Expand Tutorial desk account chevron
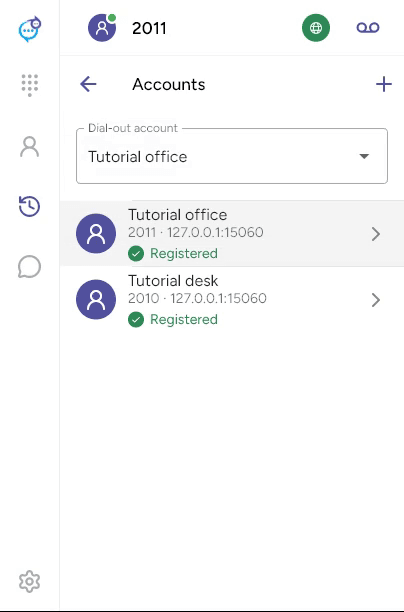 coord(376,300)
